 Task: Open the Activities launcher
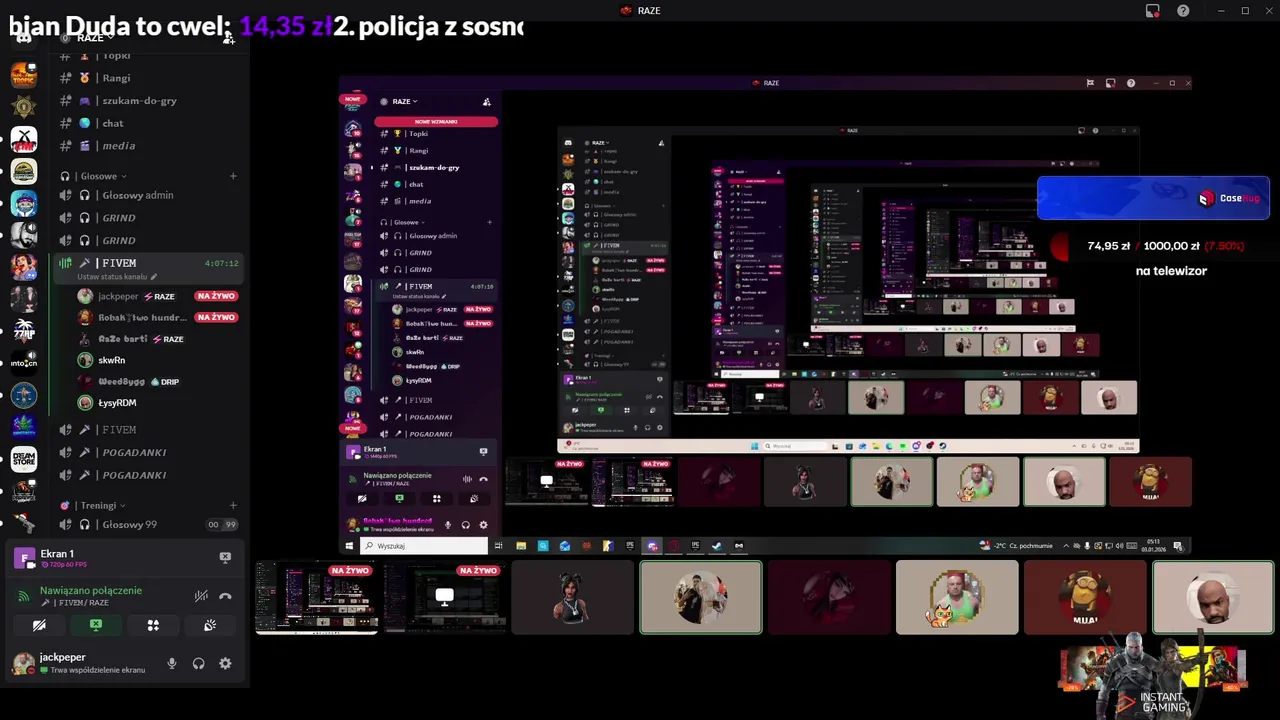[x=153, y=625]
